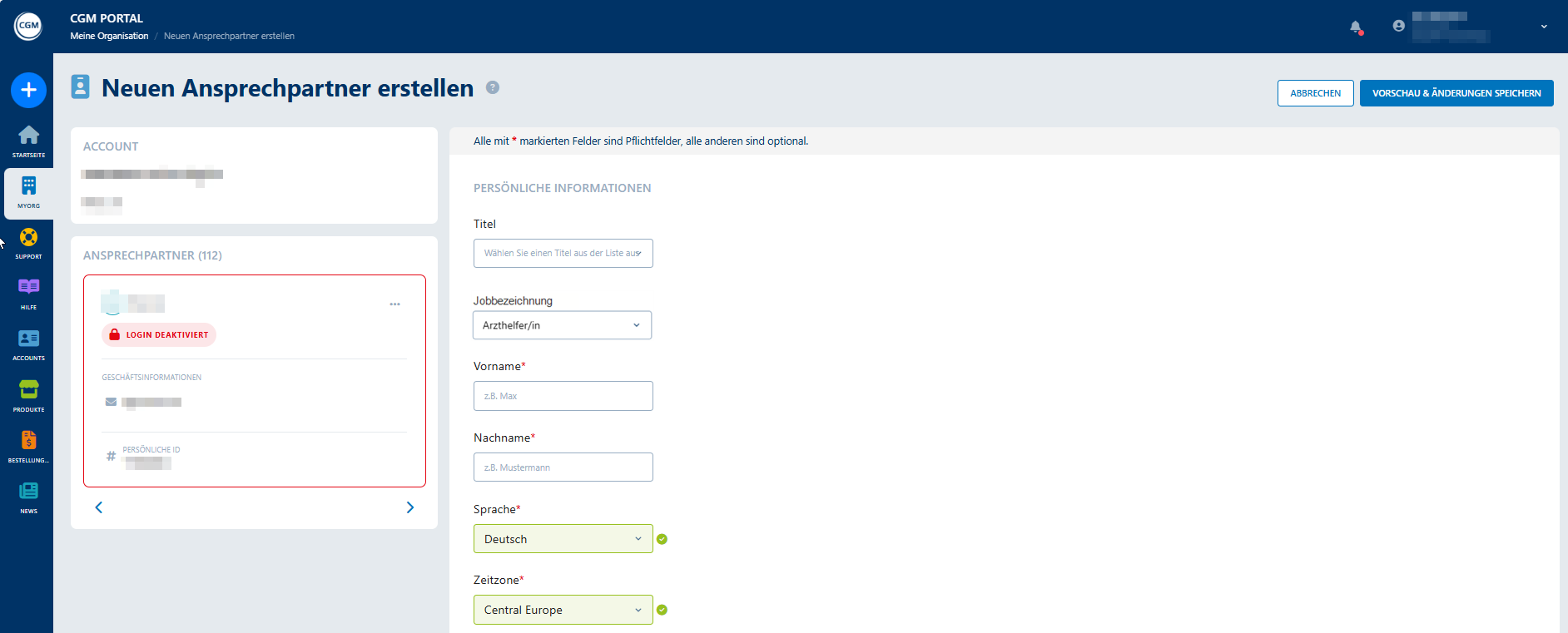Click Persönliche Informationen section heading
Image resolution: width=1568 pixels, height=633 pixels.
click(x=563, y=188)
